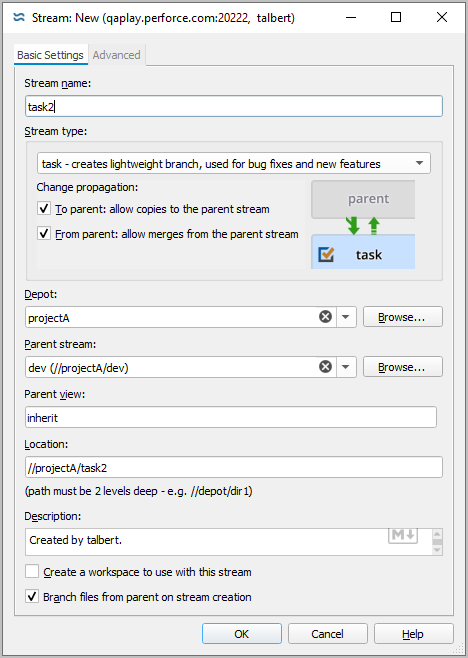Image resolution: width=468 pixels, height=658 pixels.
Task: Uncheck From parent allow merges option
Action: (44, 233)
